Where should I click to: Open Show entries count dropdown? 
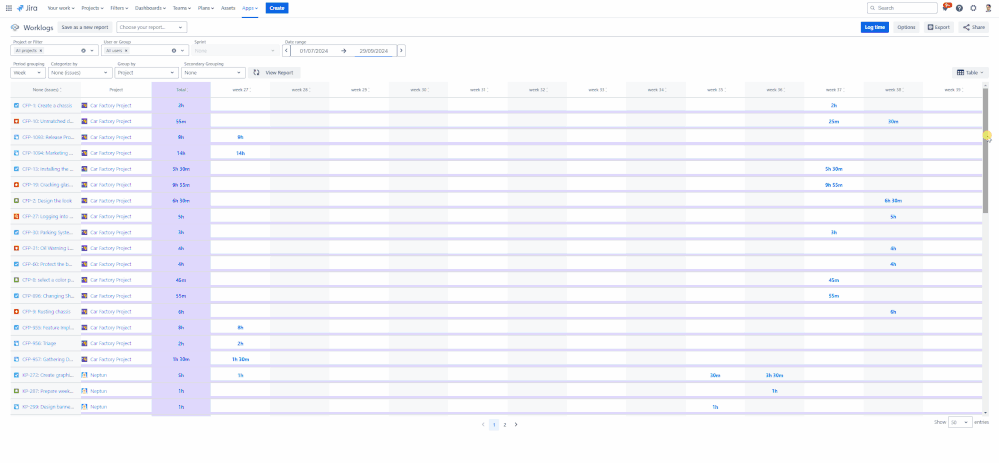[x=960, y=423]
